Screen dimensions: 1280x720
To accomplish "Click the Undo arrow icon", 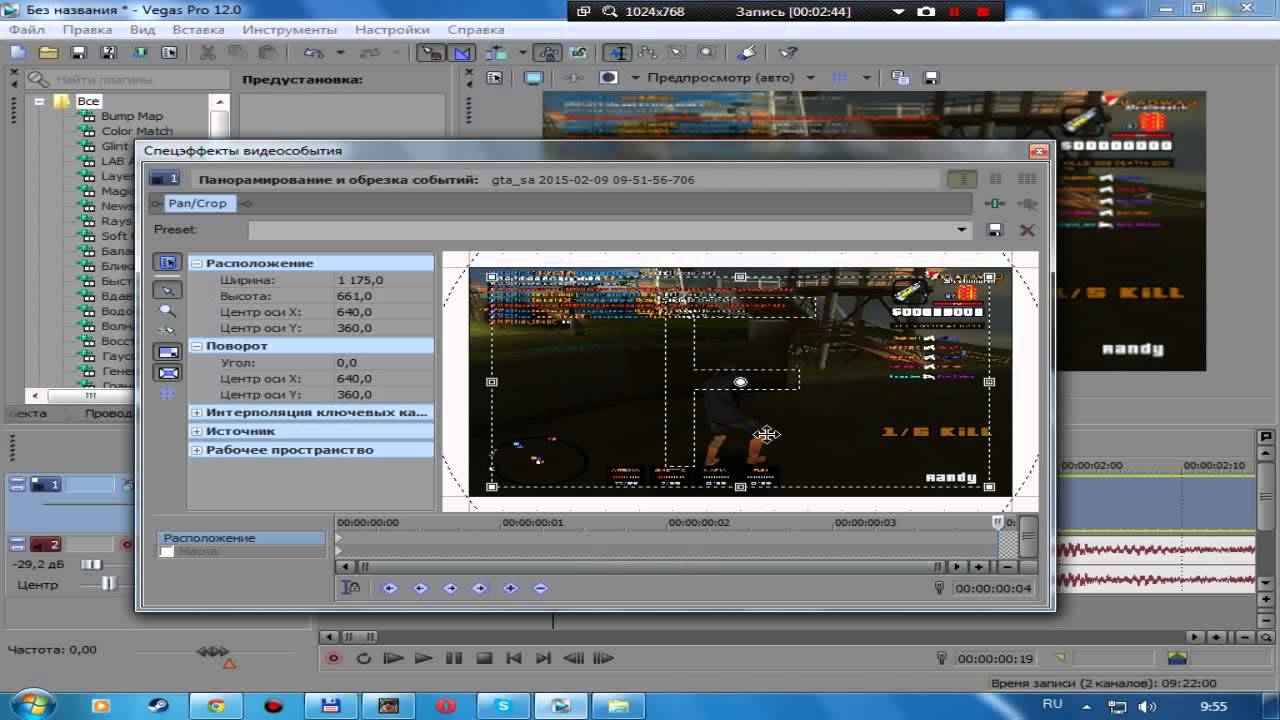I will [314, 53].
